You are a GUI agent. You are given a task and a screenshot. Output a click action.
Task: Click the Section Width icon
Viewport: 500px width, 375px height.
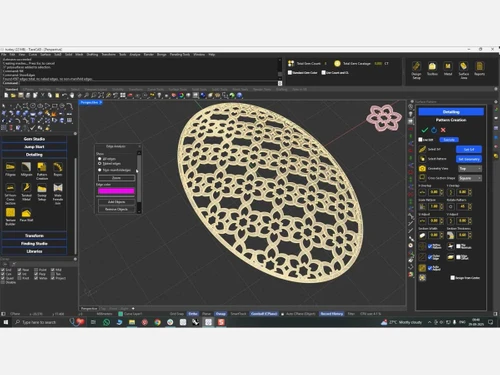422,235
